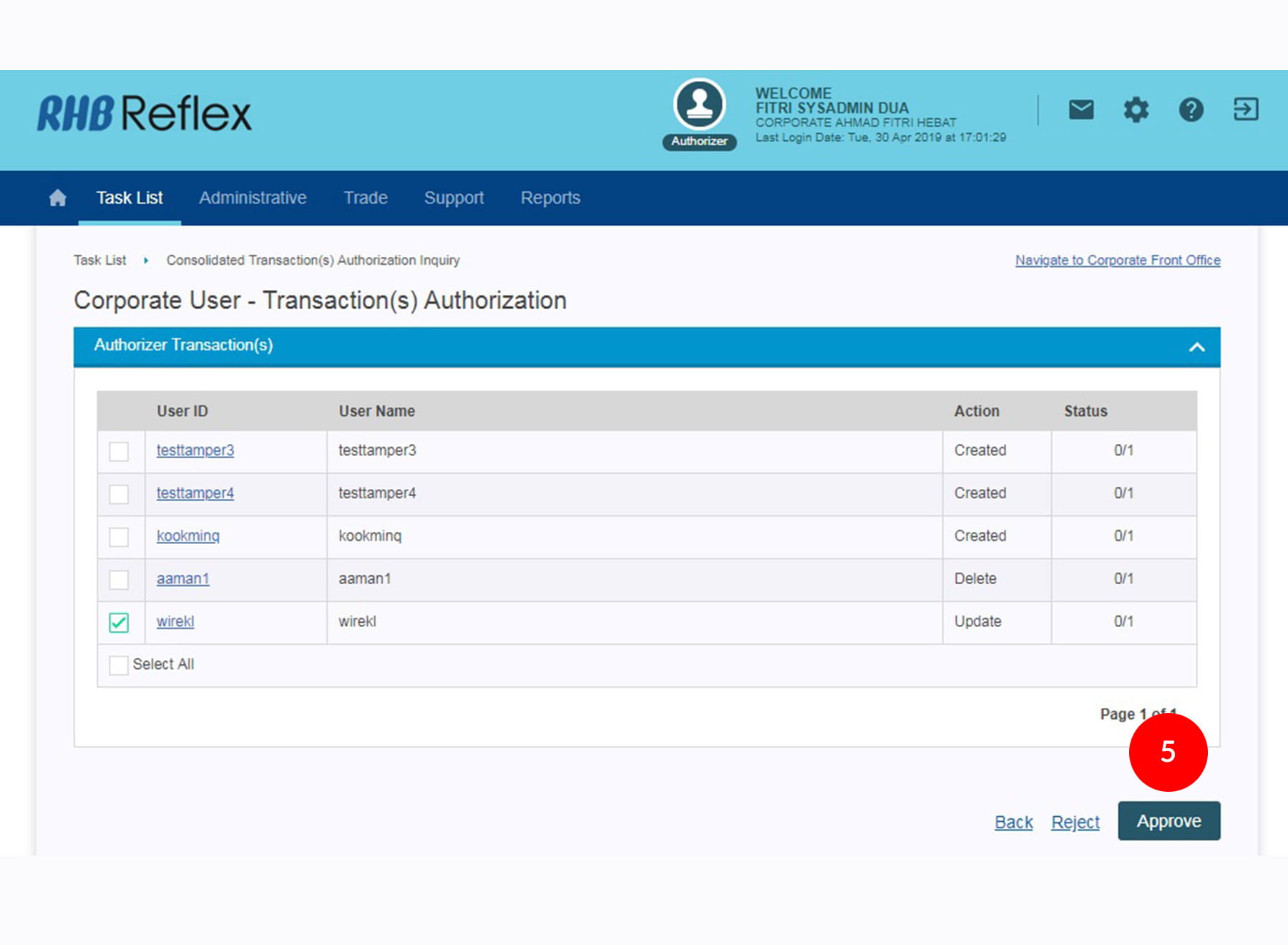Open settings via the gear icon

tap(1136, 110)
